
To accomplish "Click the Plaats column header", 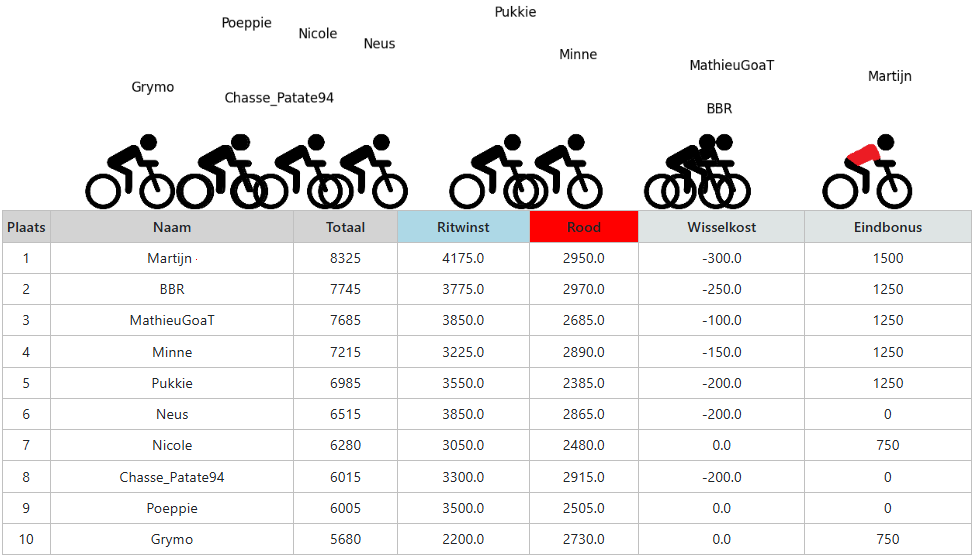I will click(x=26, y=227).
